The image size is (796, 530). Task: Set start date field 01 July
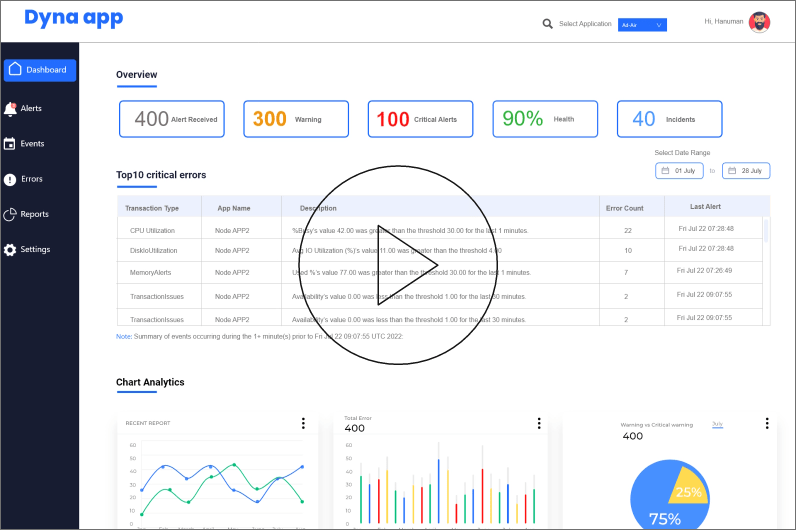pos(679,171)
